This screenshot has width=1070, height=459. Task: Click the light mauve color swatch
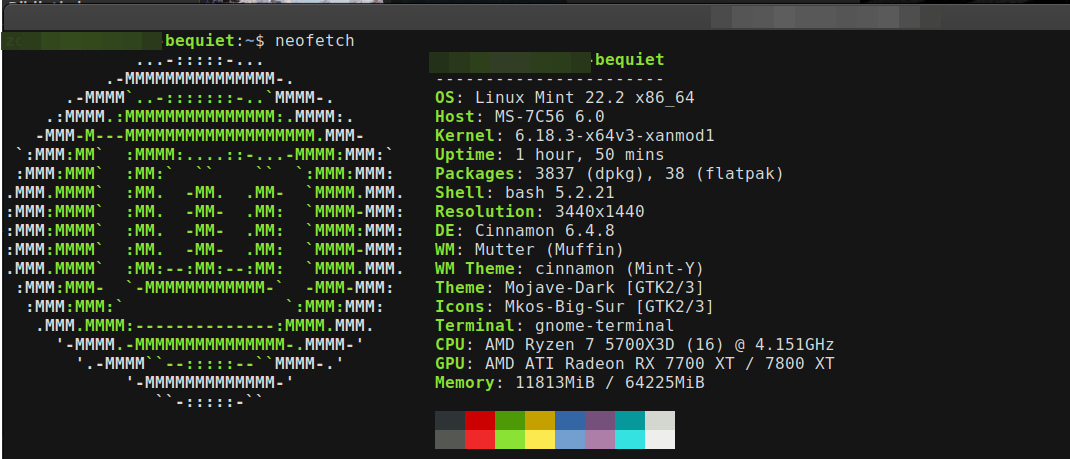(x=600, y=439)
